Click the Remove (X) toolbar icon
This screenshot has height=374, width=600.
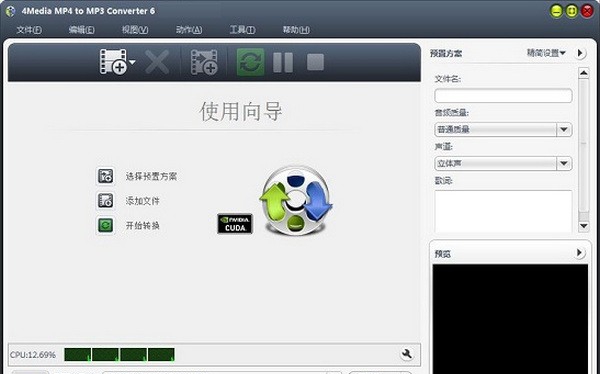click(x=157, y=62)
